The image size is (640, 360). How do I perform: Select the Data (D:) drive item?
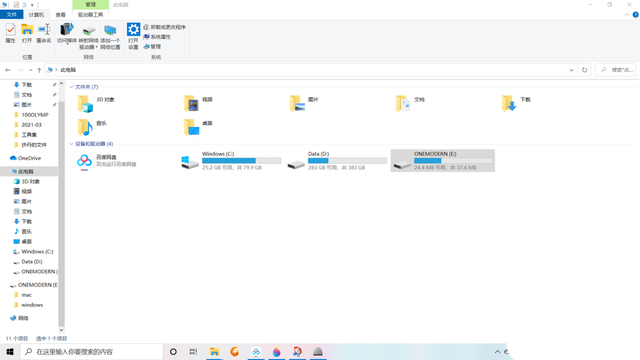pyautogui.click(x=337, y=160)
